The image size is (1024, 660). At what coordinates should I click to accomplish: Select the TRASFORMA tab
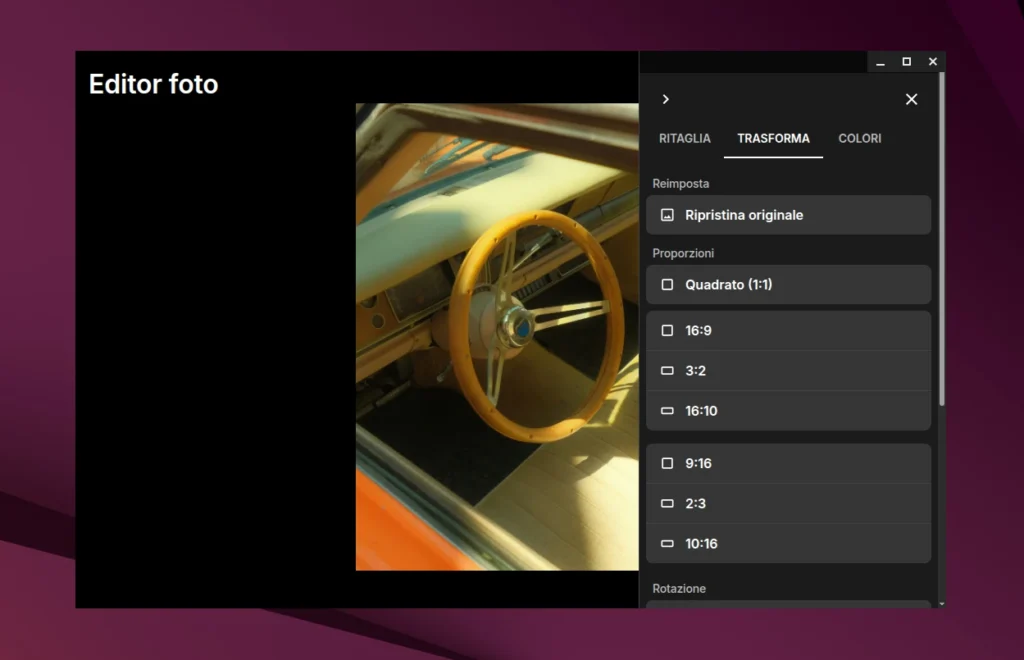pyautogui.click(x=772, y=139)
